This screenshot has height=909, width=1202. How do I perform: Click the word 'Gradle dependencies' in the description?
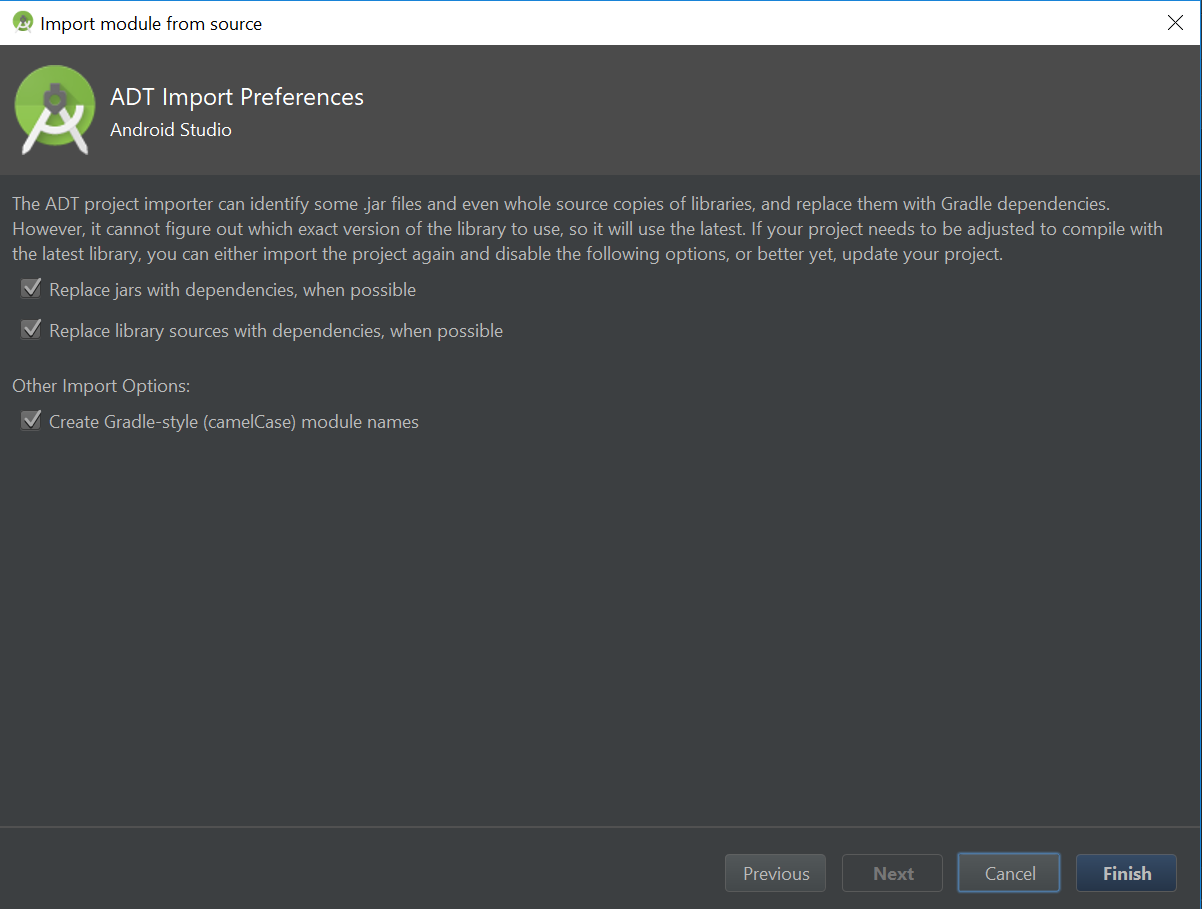pos(1025,204)
